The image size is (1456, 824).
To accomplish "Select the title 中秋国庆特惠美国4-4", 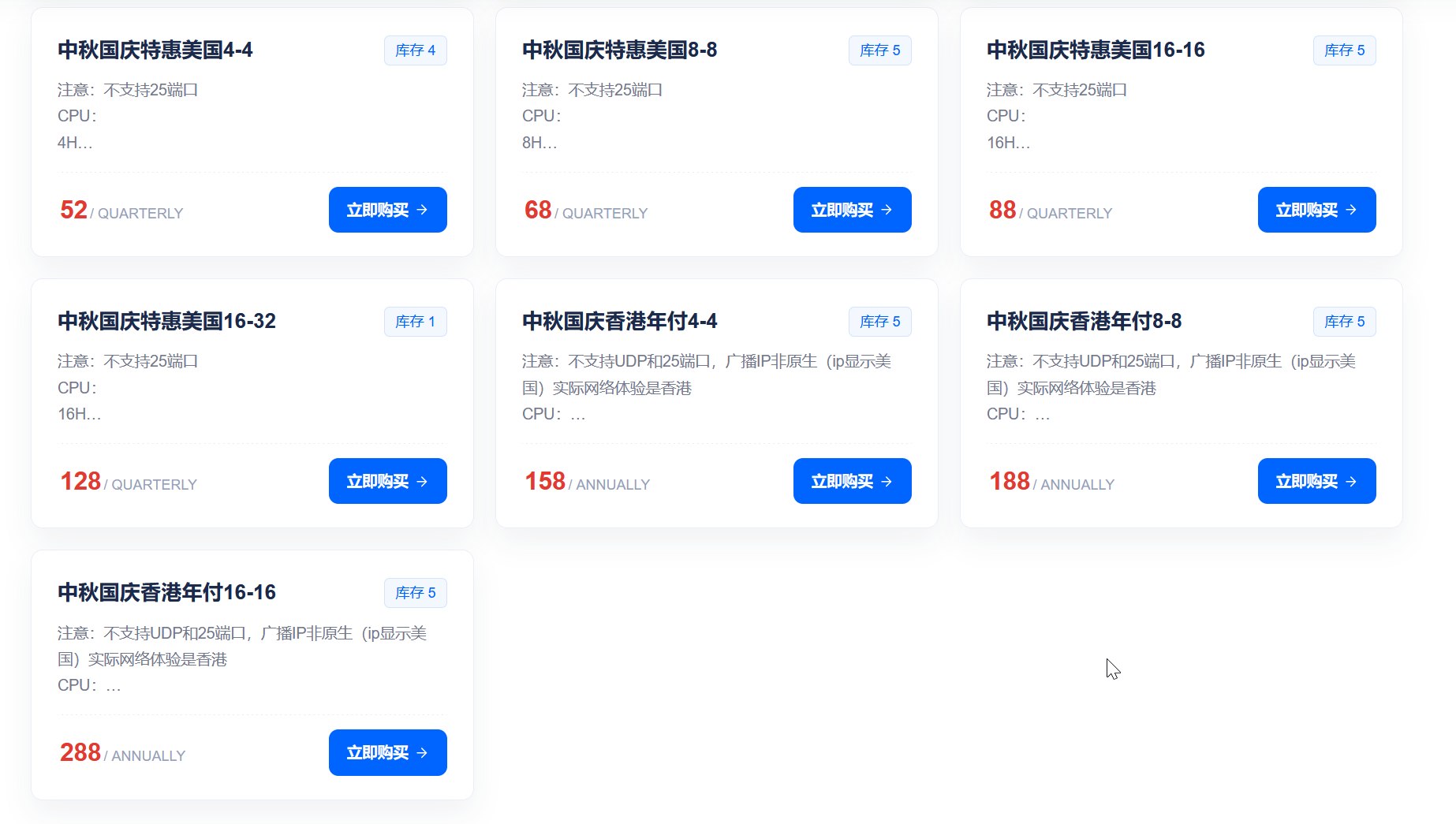I will 155,50.
